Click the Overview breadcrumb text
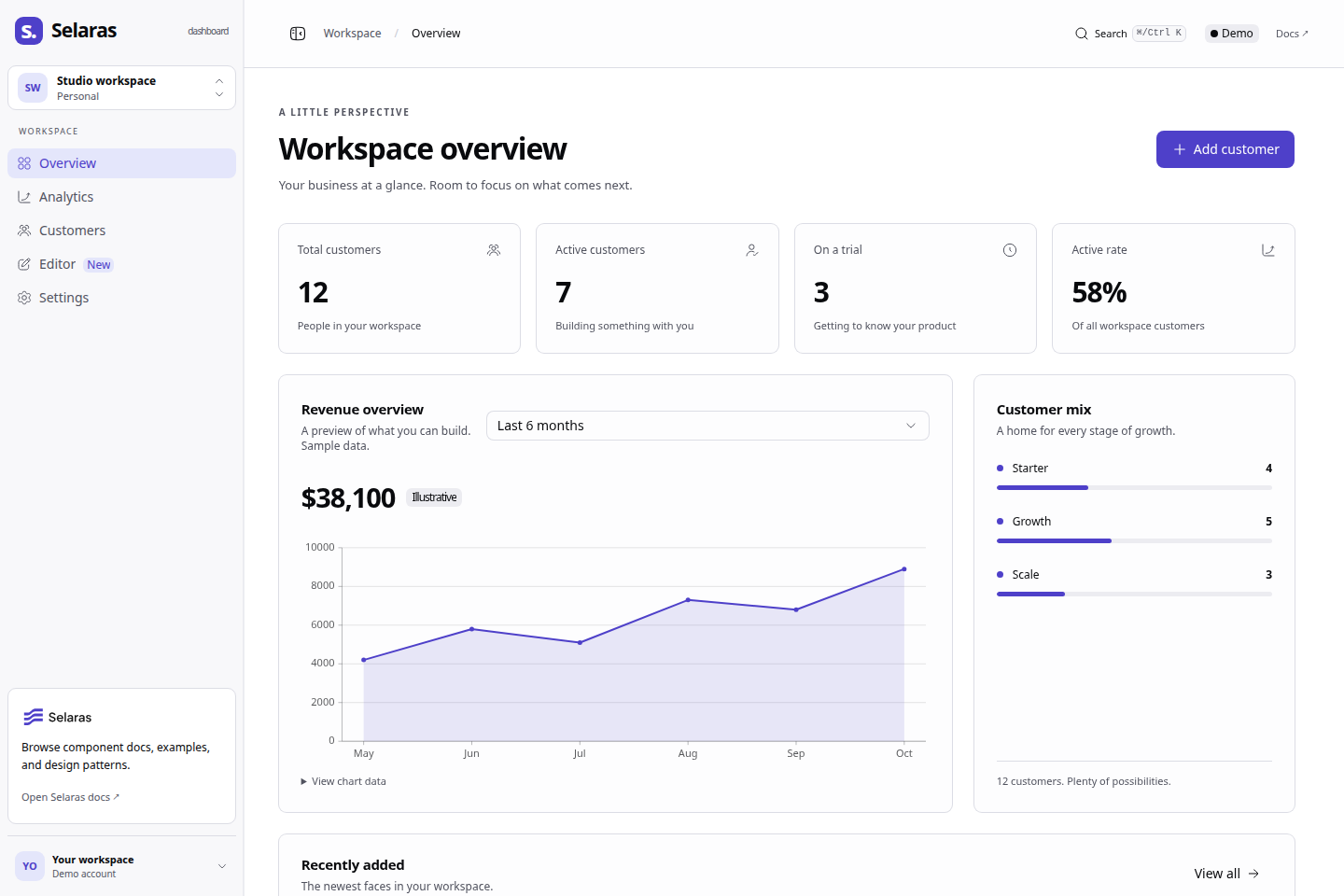 pyautogui.click(x=436, y=34)
